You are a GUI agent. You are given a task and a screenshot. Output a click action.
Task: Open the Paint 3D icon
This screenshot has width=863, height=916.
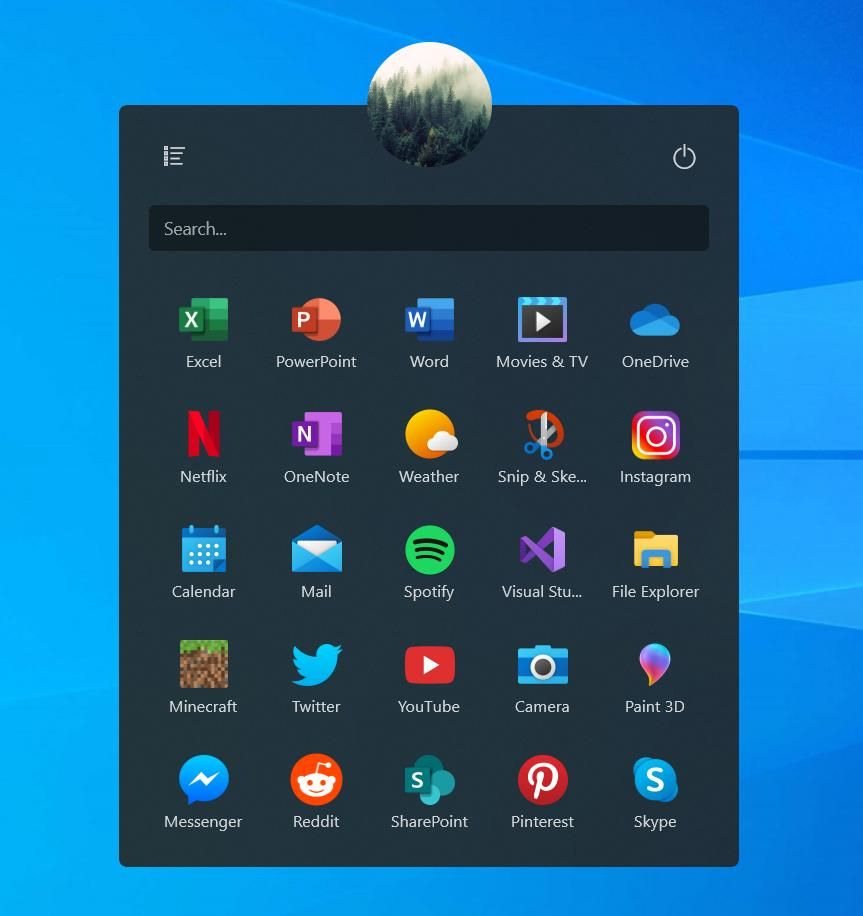coord(655,664)
